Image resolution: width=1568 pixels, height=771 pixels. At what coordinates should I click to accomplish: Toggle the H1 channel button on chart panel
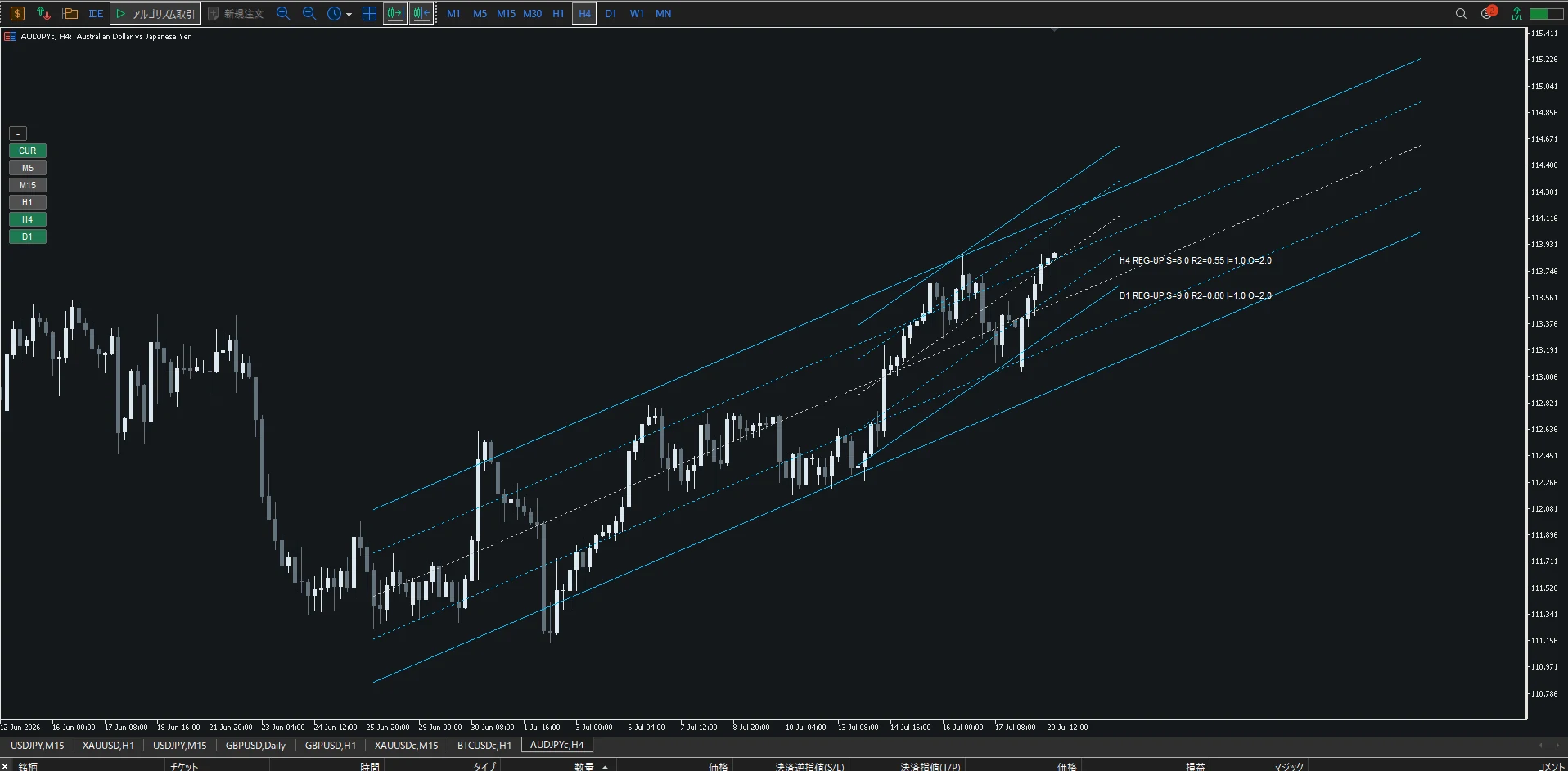click(x=28, y=202)
